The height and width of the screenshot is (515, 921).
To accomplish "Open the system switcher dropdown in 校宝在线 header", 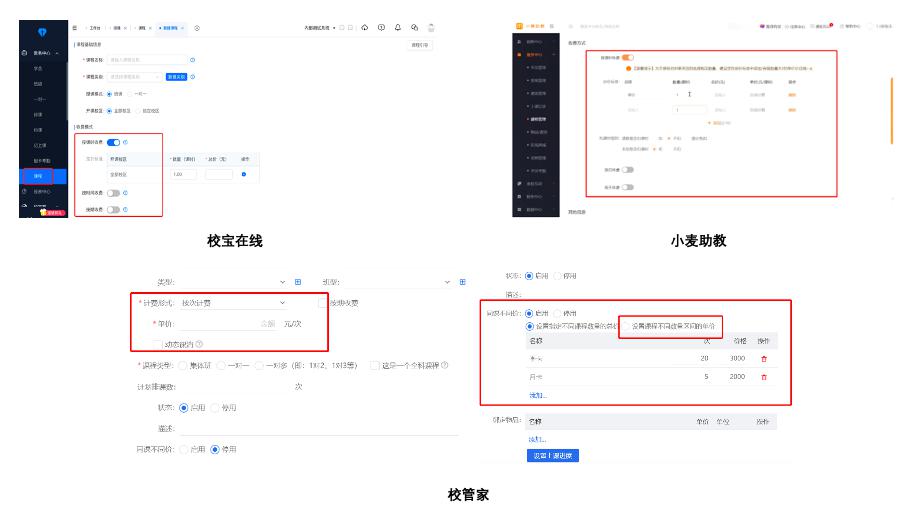I will pyautogui.click(x=320, y=28).
